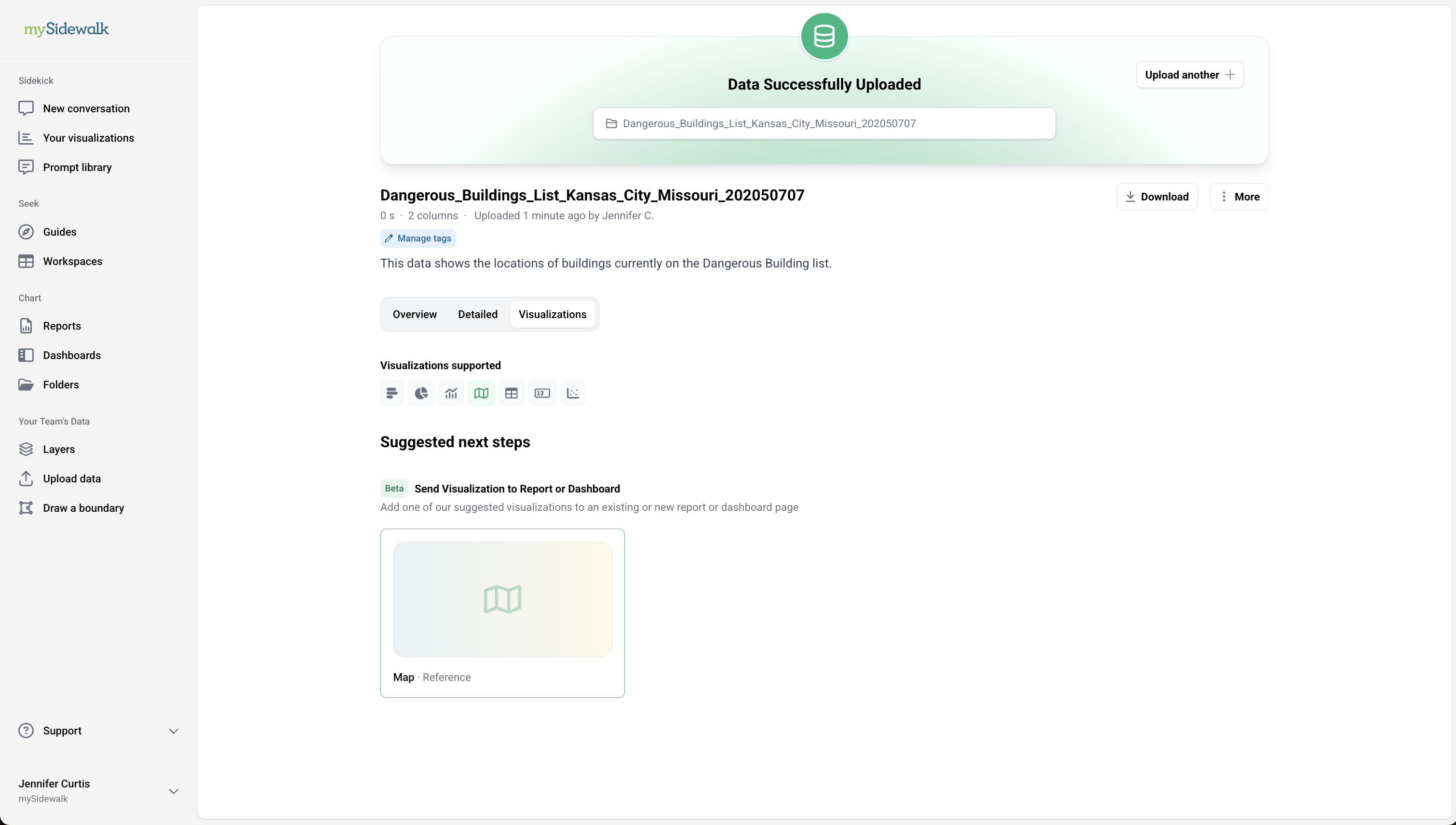Select the map visualization icon
The image size is (1456, 825).
481,393
